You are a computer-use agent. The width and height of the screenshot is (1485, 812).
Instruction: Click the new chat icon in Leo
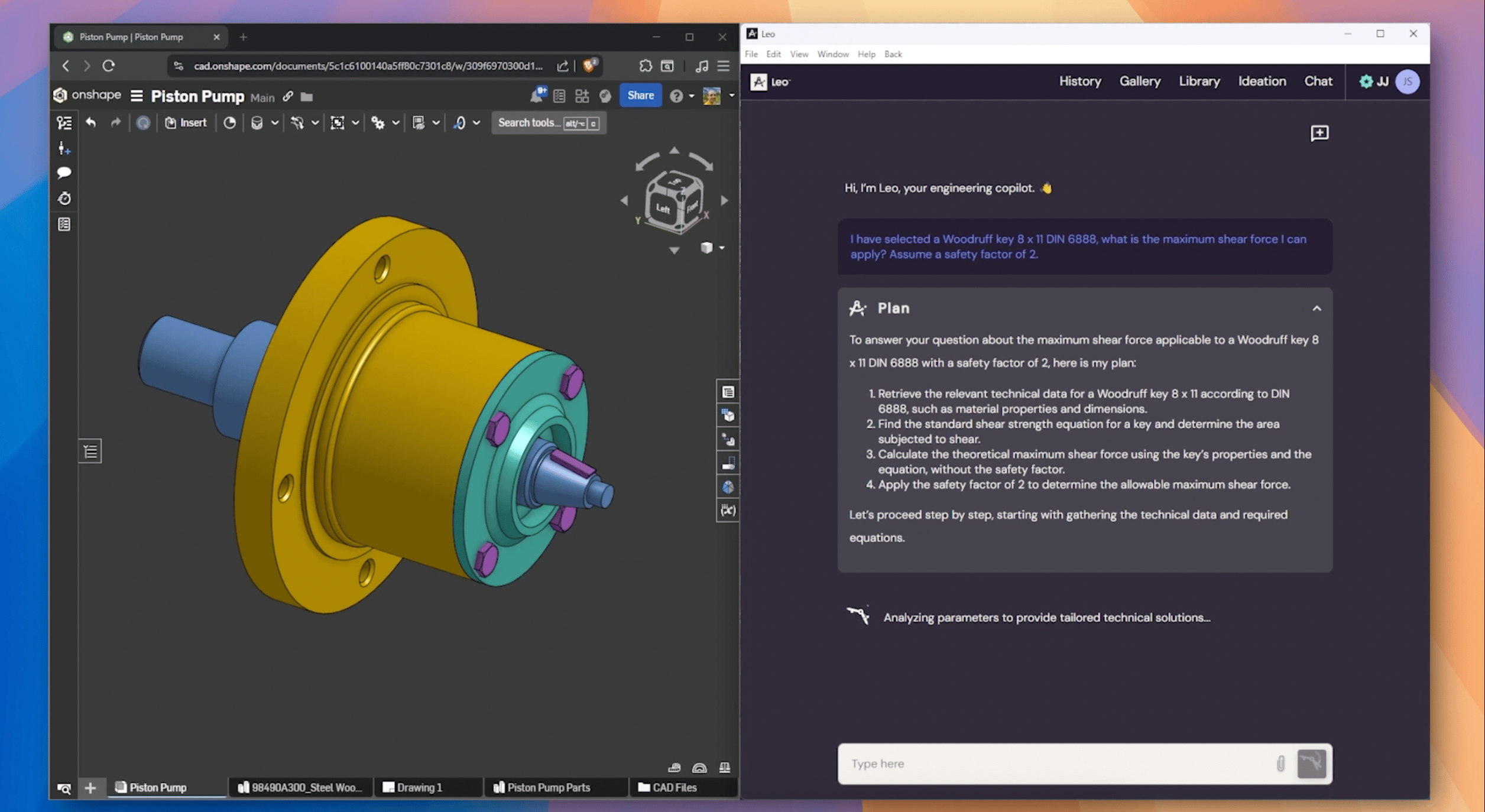1319,133
